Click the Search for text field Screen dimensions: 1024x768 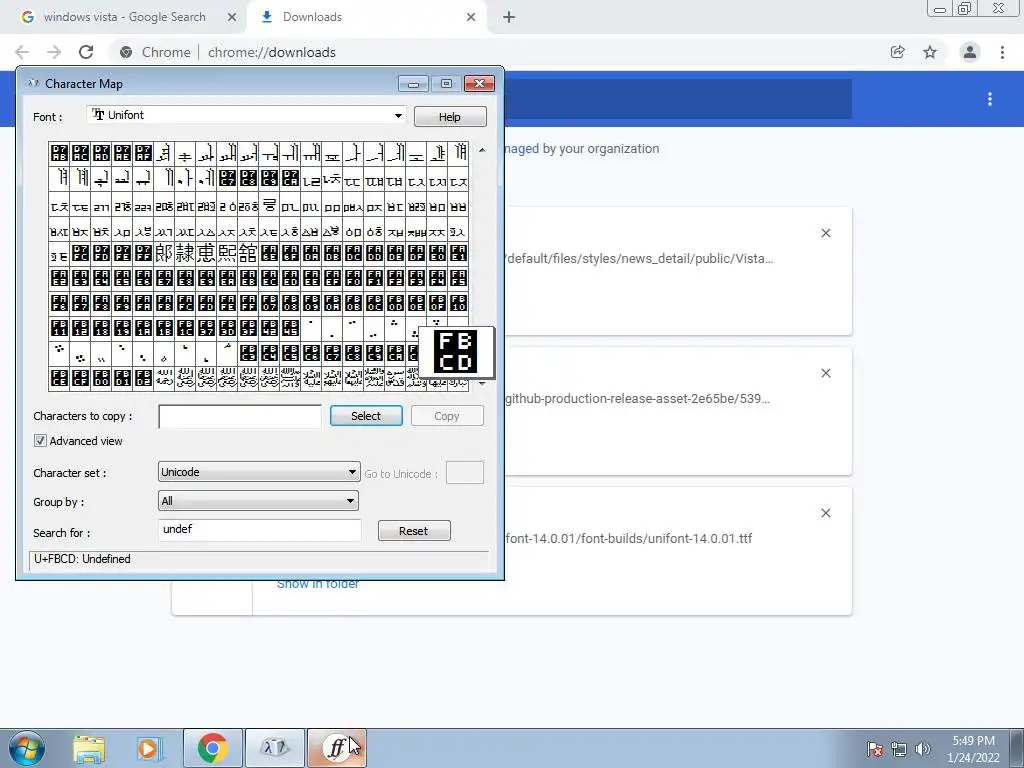[260, 530]
